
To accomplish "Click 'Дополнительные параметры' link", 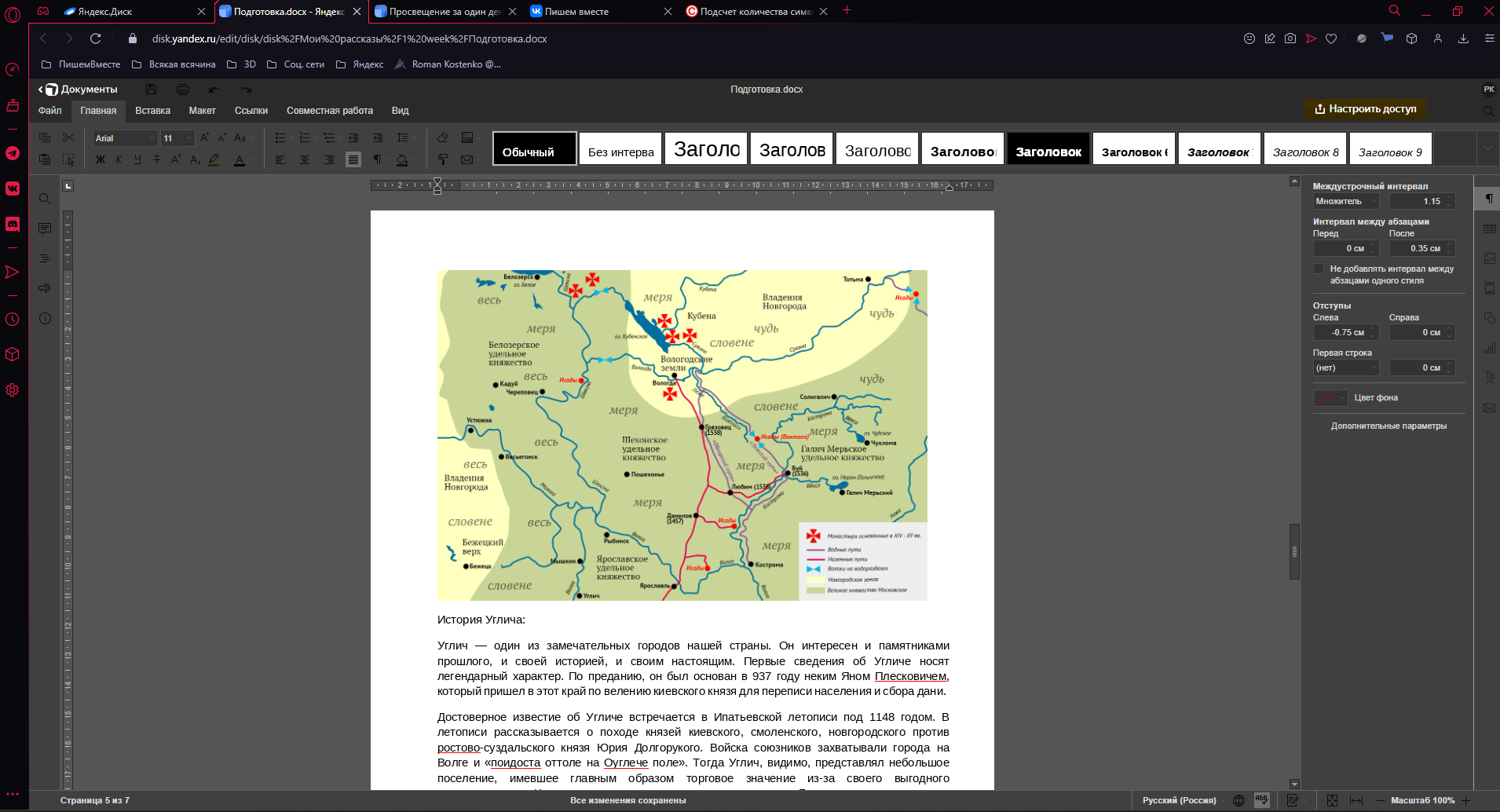I will [x=1388, y=426].
